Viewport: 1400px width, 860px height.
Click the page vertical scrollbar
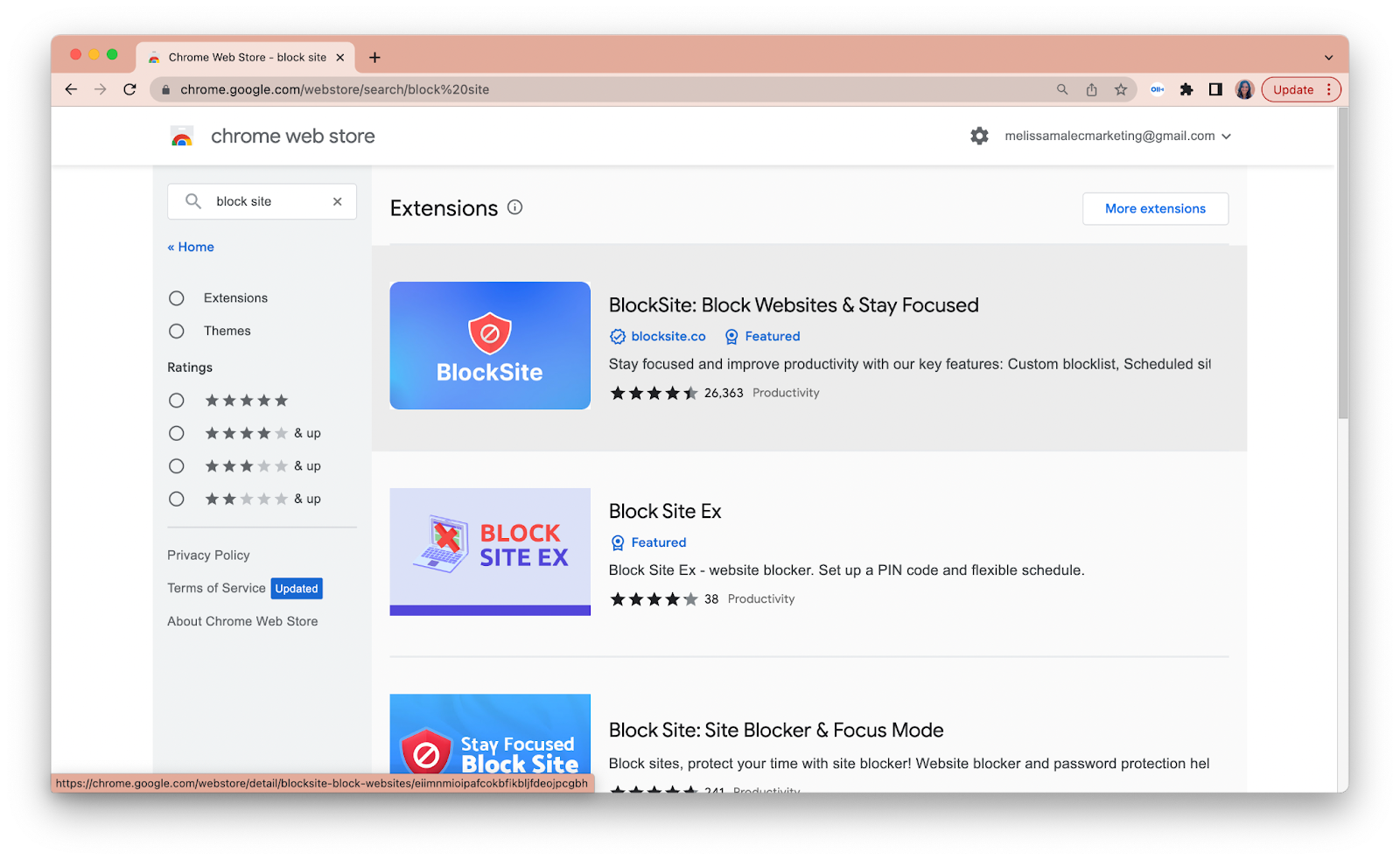tap(1342, 264)
